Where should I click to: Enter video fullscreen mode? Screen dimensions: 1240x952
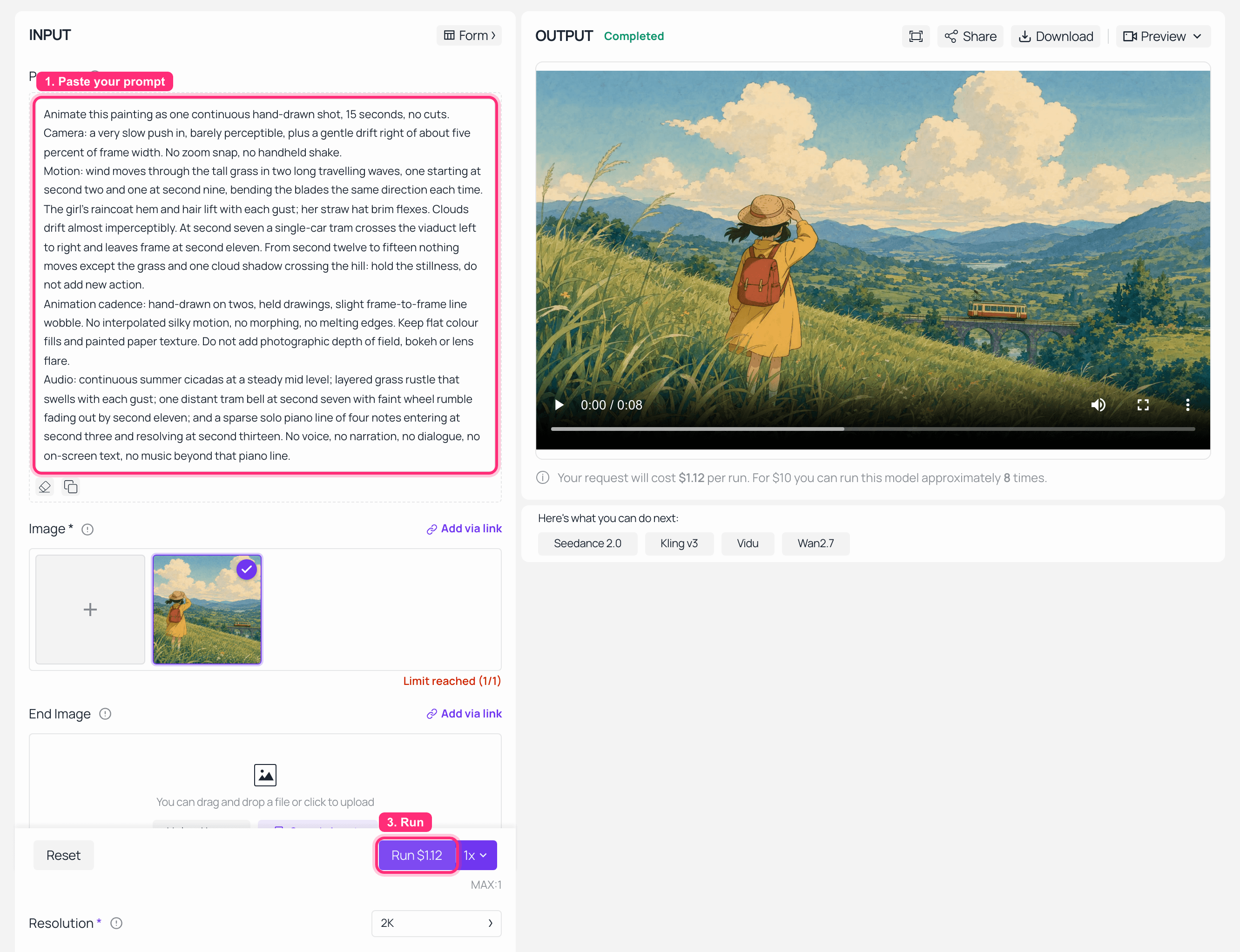point(1143,405)
